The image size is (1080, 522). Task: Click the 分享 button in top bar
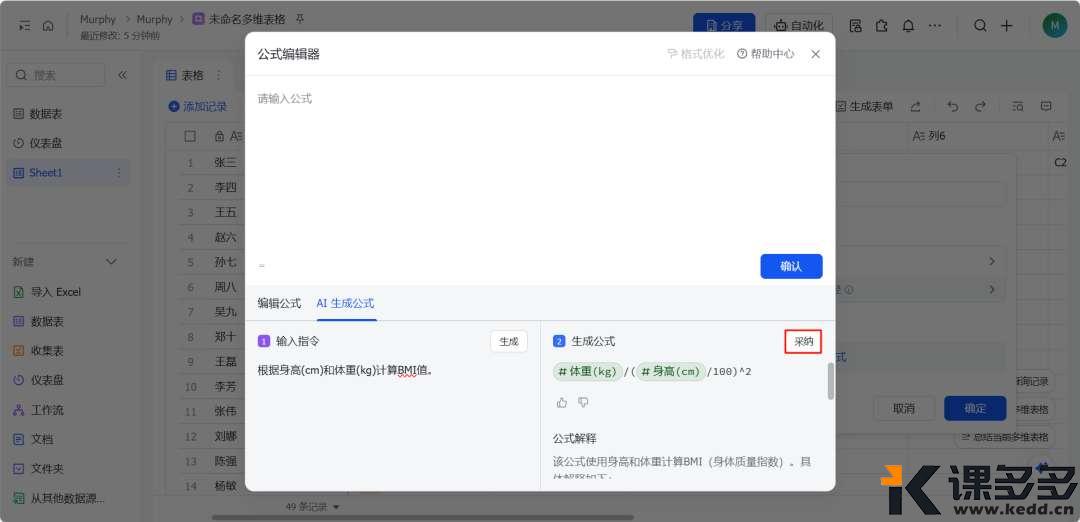tap(724, 25)
